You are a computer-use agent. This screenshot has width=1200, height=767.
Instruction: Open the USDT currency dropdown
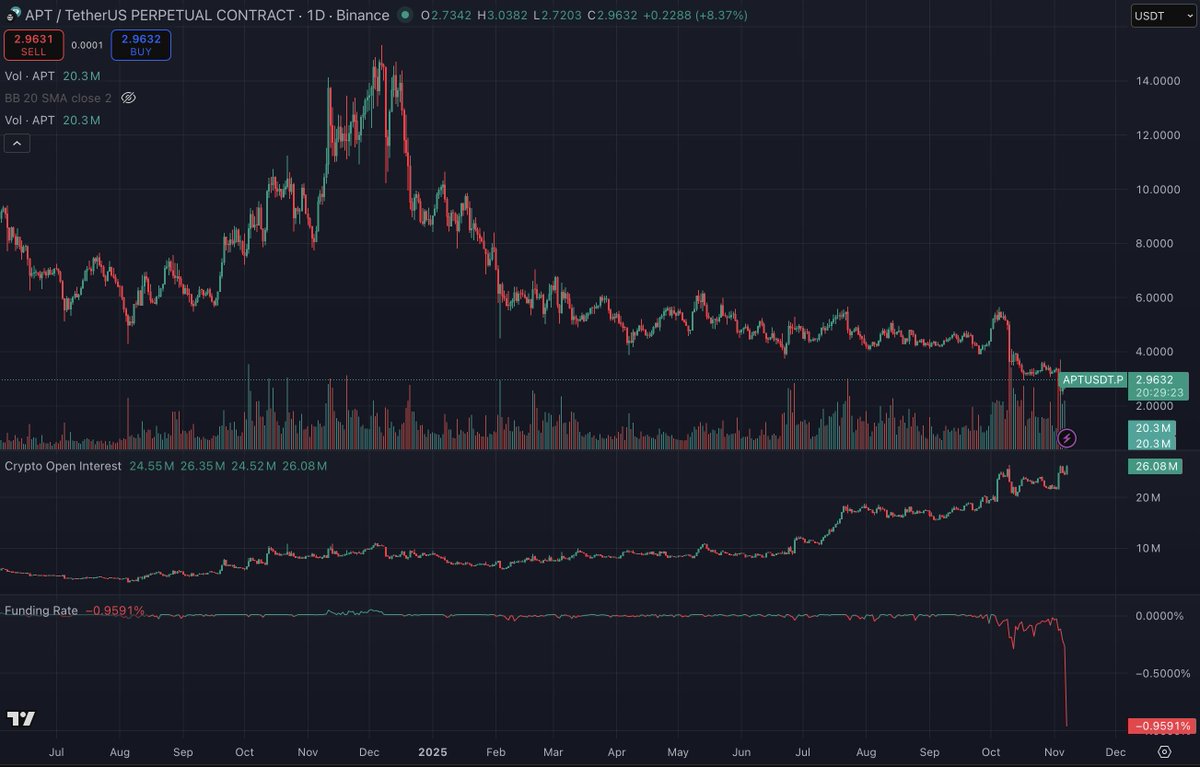pos(1162,15)
